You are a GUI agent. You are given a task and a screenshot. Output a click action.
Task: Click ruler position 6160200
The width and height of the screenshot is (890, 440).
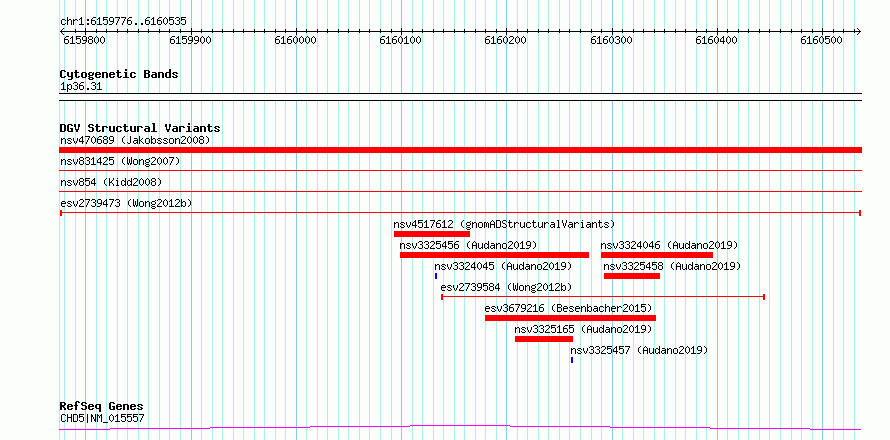coord(506,40)
